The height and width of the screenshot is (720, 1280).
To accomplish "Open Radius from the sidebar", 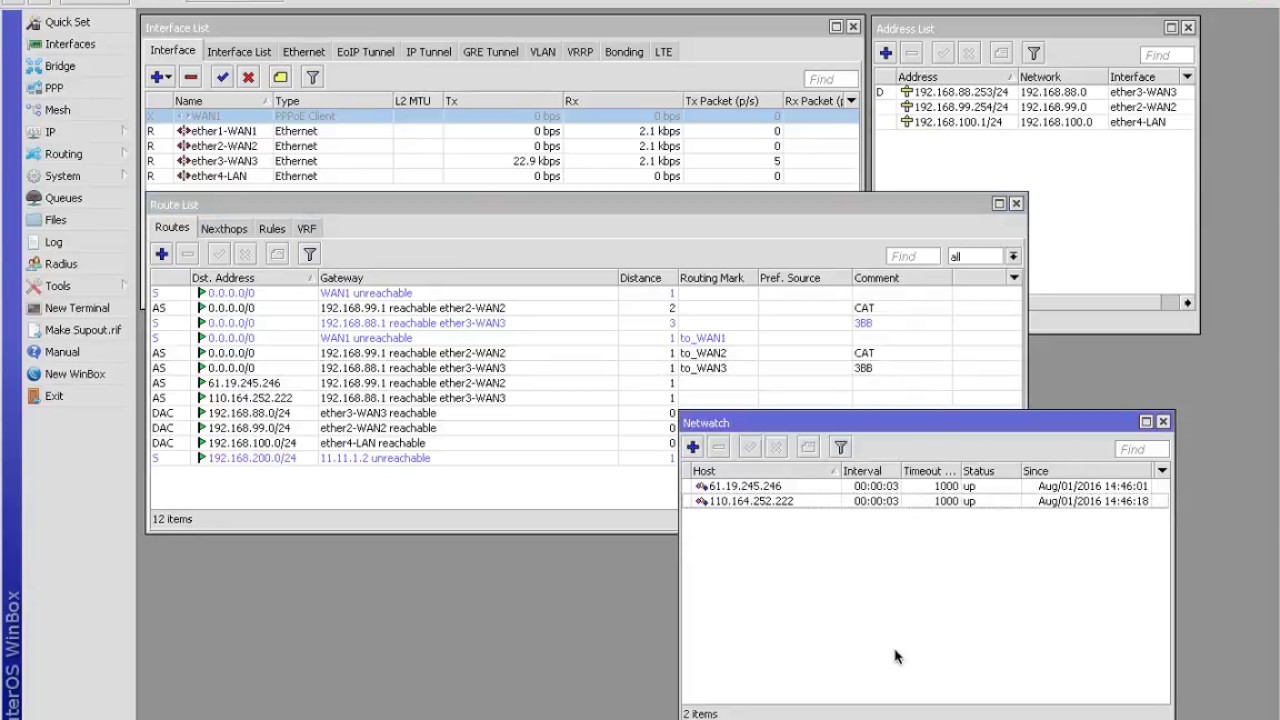I will pos(60,264).
